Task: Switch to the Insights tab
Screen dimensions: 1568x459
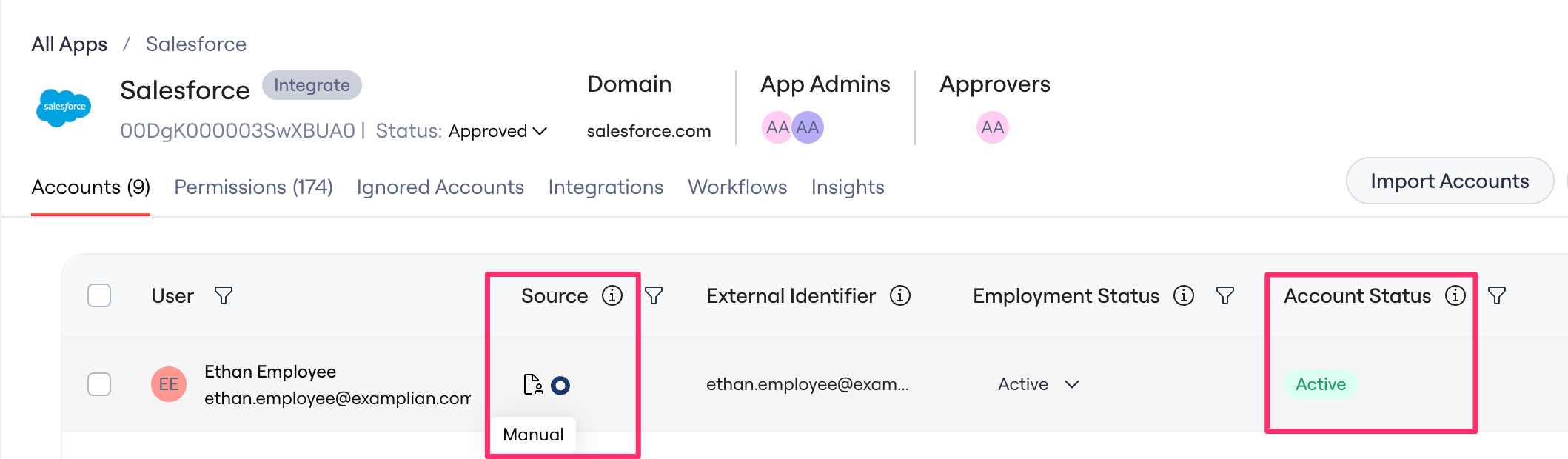Action: pos(848,187)
